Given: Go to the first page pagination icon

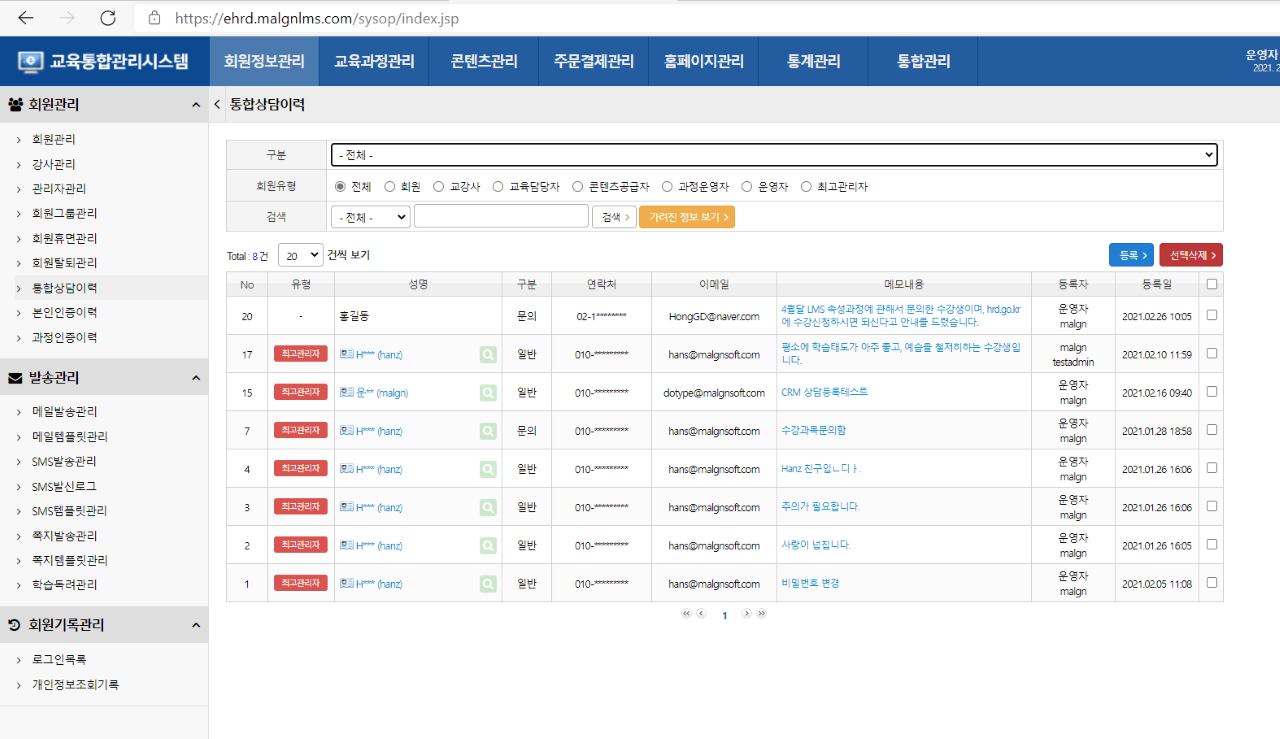Looking at the screenshot, I should tap(687, 614).
